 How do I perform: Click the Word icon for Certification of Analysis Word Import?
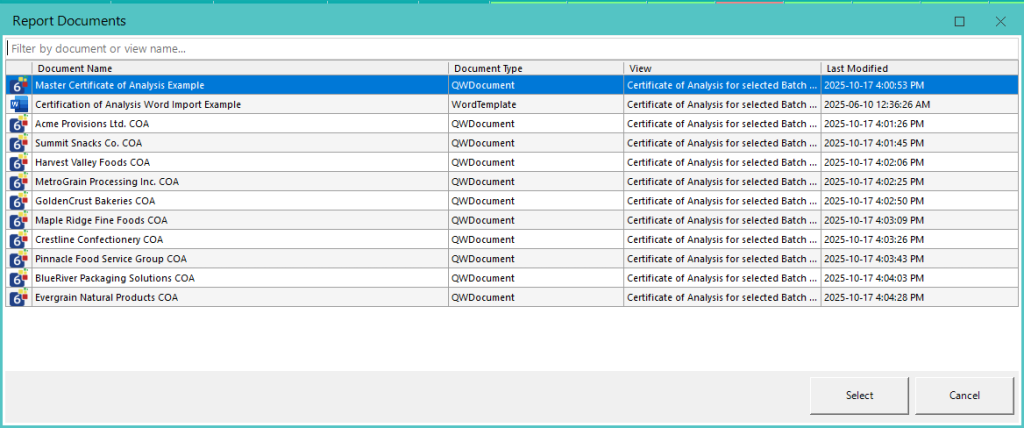tap(18, 105)
